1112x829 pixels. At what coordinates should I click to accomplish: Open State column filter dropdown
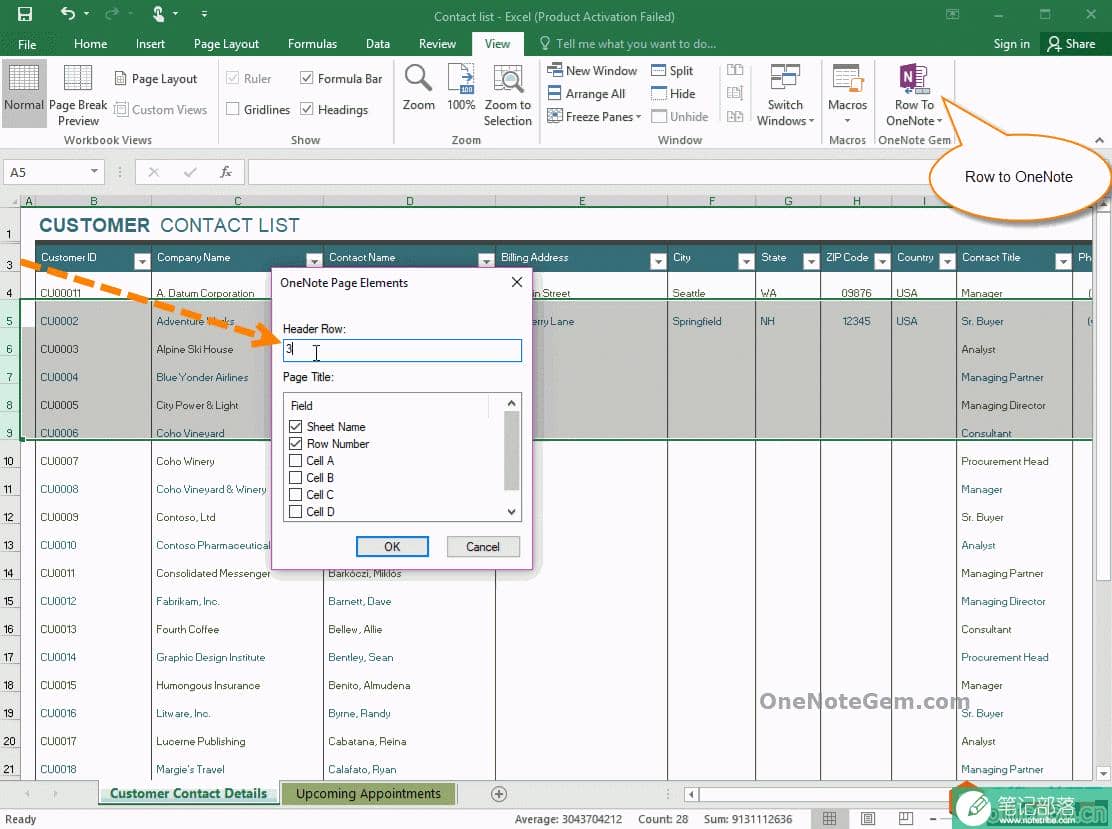811,262
